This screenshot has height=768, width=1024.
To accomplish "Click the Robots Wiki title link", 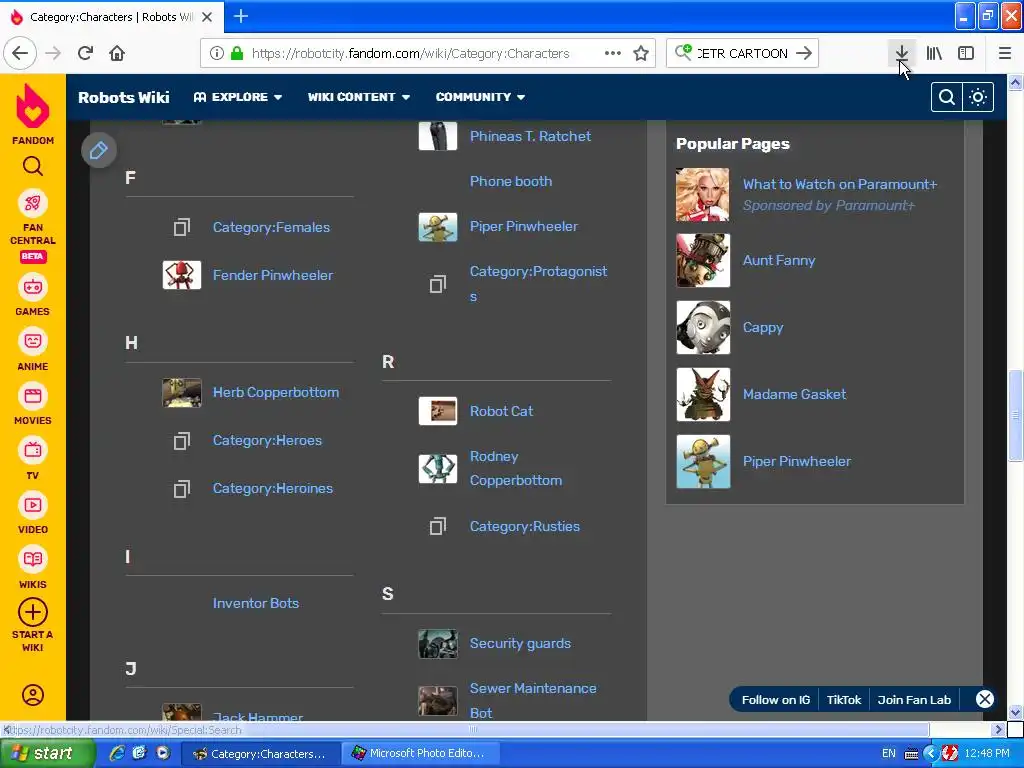I will (123, 97).
